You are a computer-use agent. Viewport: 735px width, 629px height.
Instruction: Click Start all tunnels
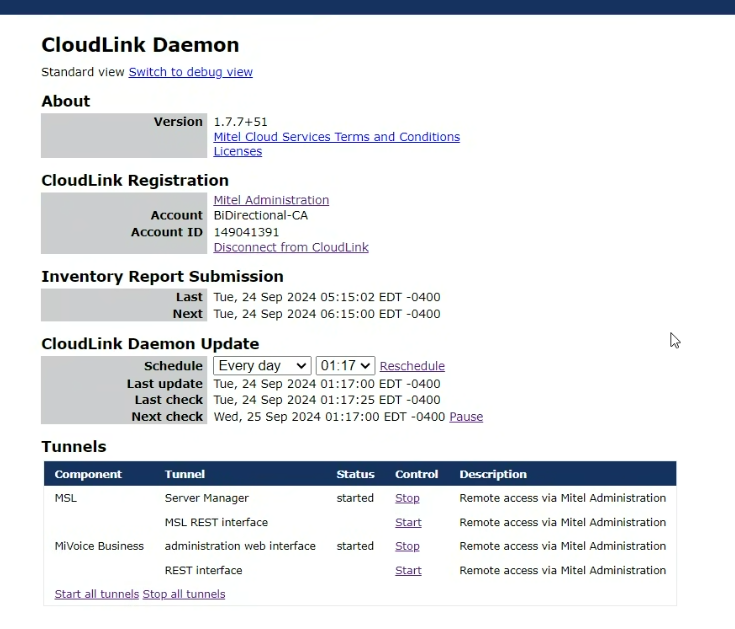tap(97, 594)
